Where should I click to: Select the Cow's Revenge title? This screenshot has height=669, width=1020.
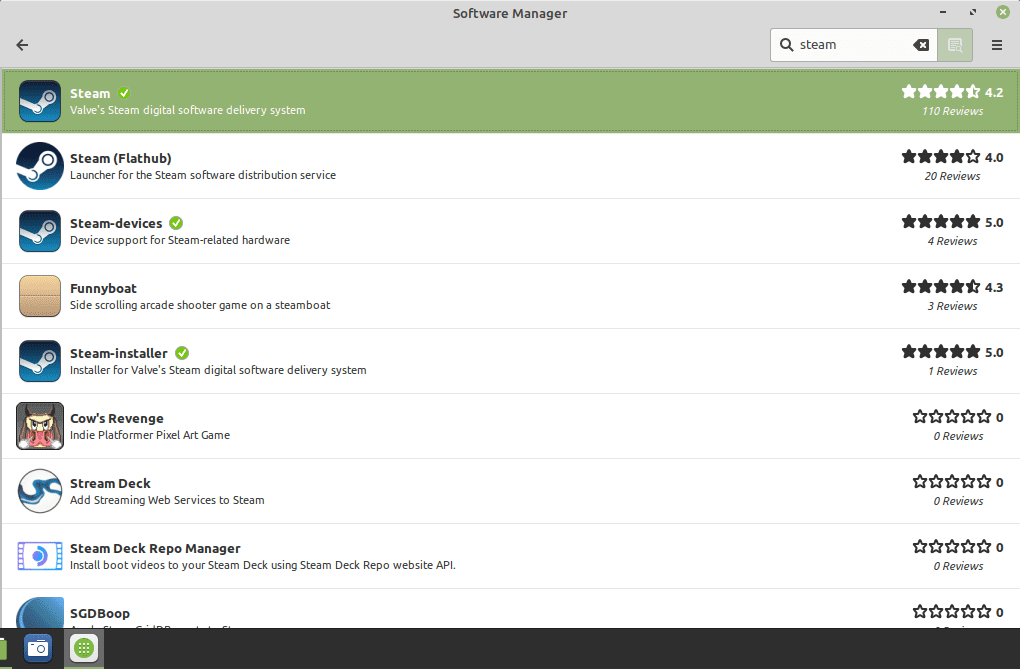tap(116, 419)
